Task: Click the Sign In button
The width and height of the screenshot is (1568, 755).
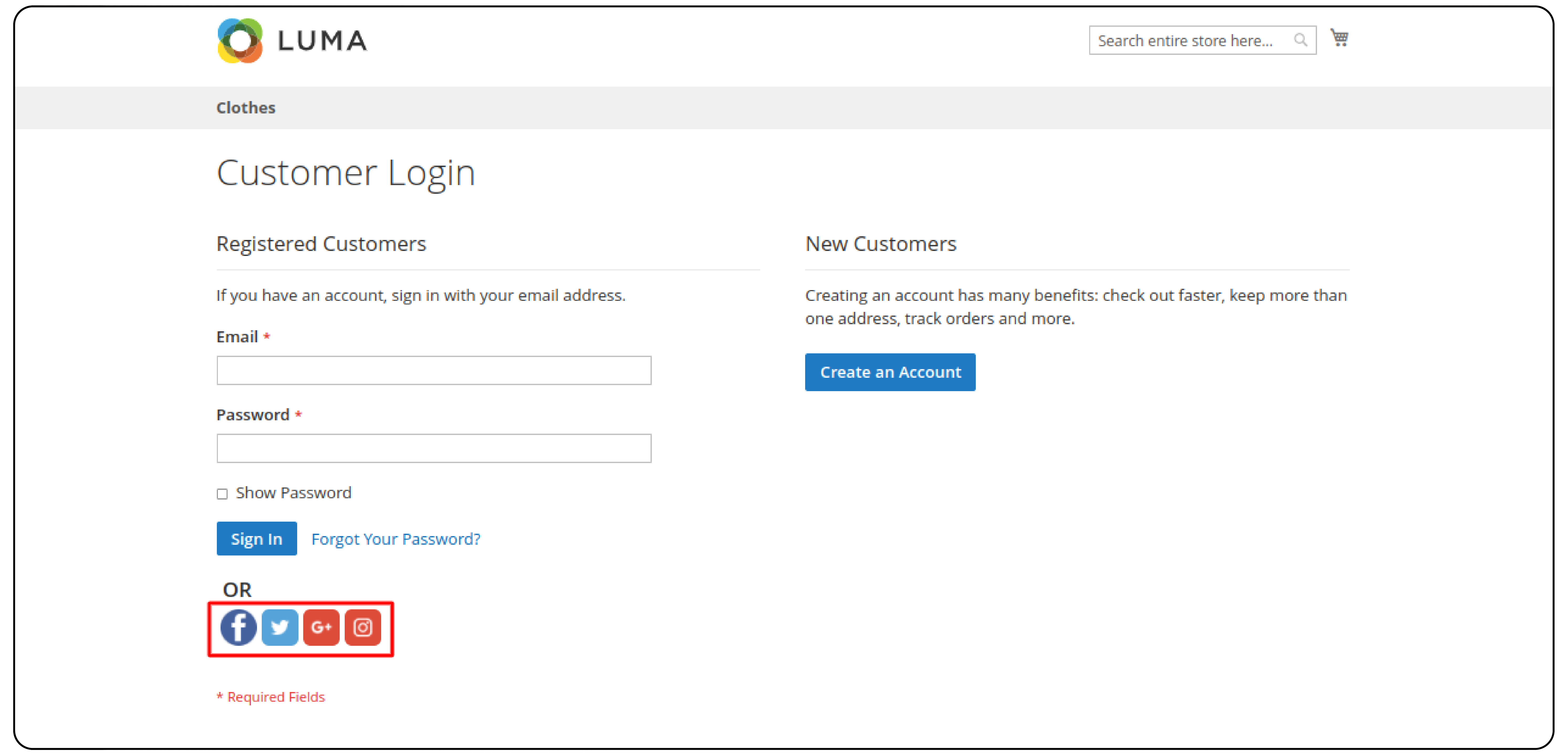Action: pos(257,539)
